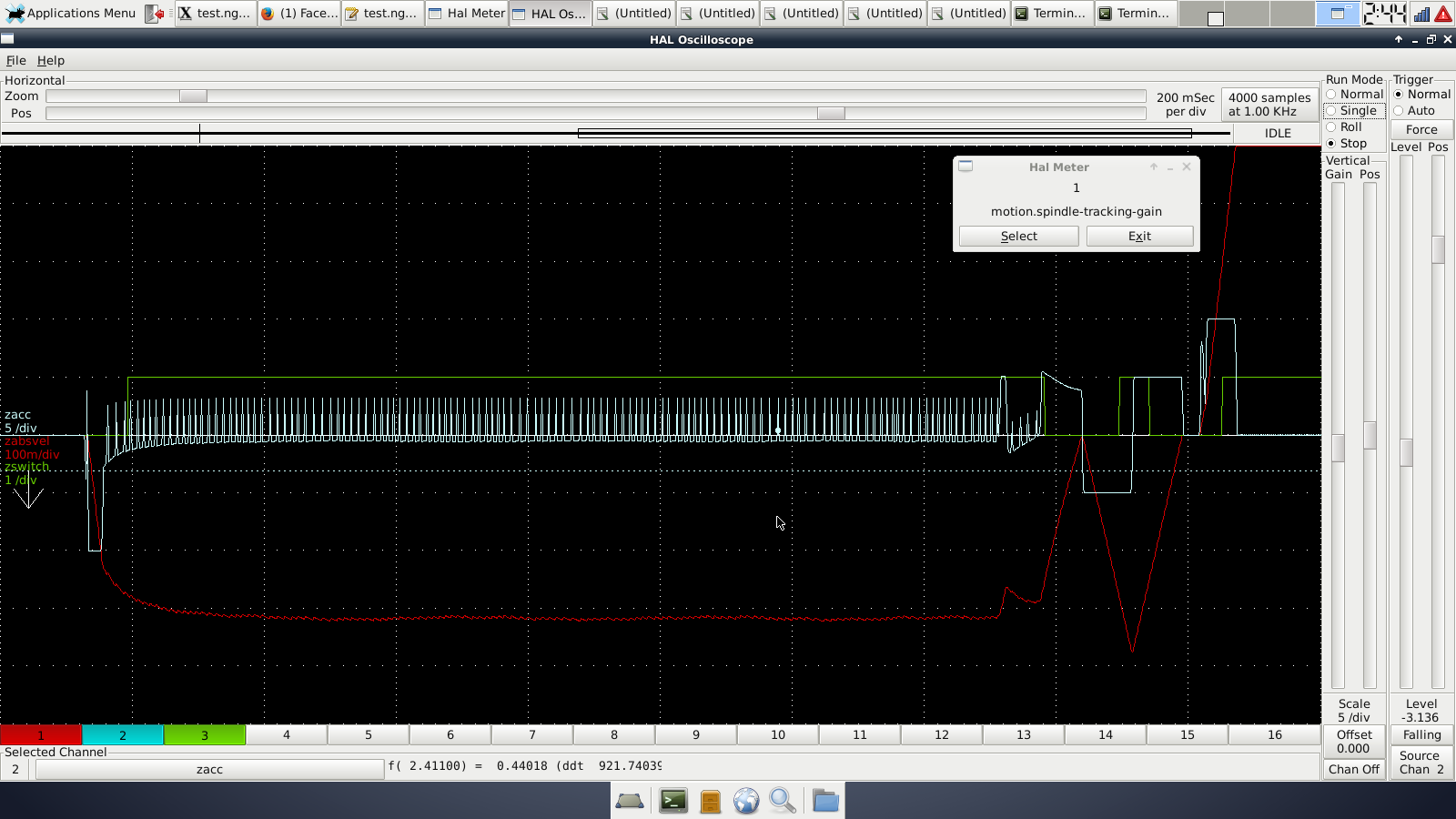Select channel 12 button

tap(942, 734)
